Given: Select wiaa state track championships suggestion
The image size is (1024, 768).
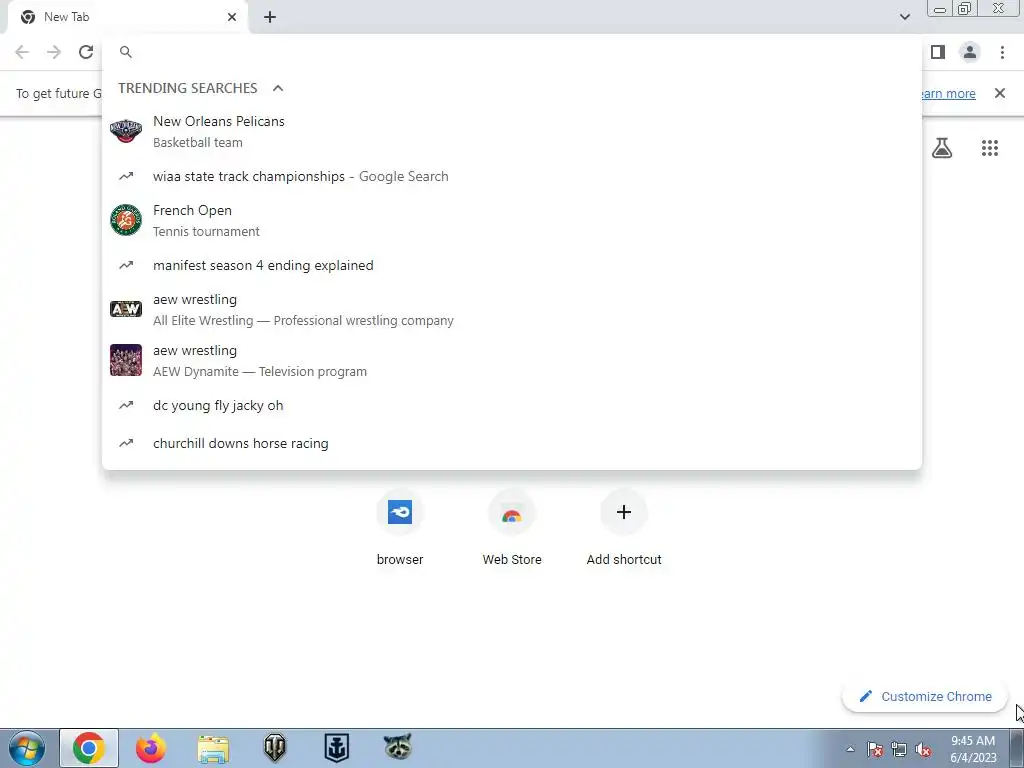Looking at the screenshot, I should click(512, 176).
